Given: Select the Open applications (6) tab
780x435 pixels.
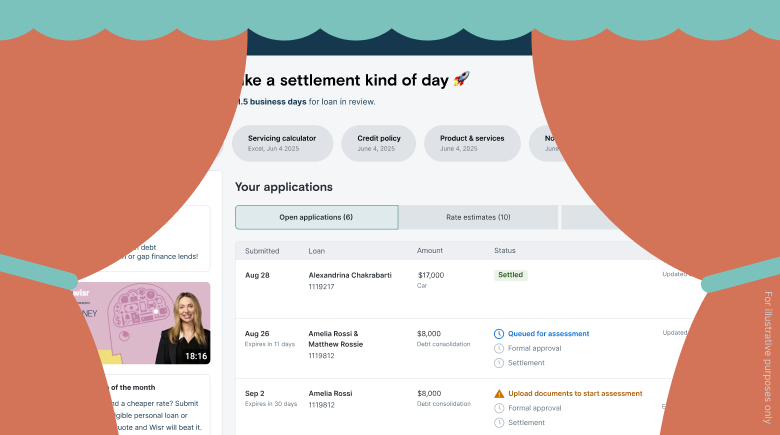Looking at the screenshot, I should [x=316, y=218].
